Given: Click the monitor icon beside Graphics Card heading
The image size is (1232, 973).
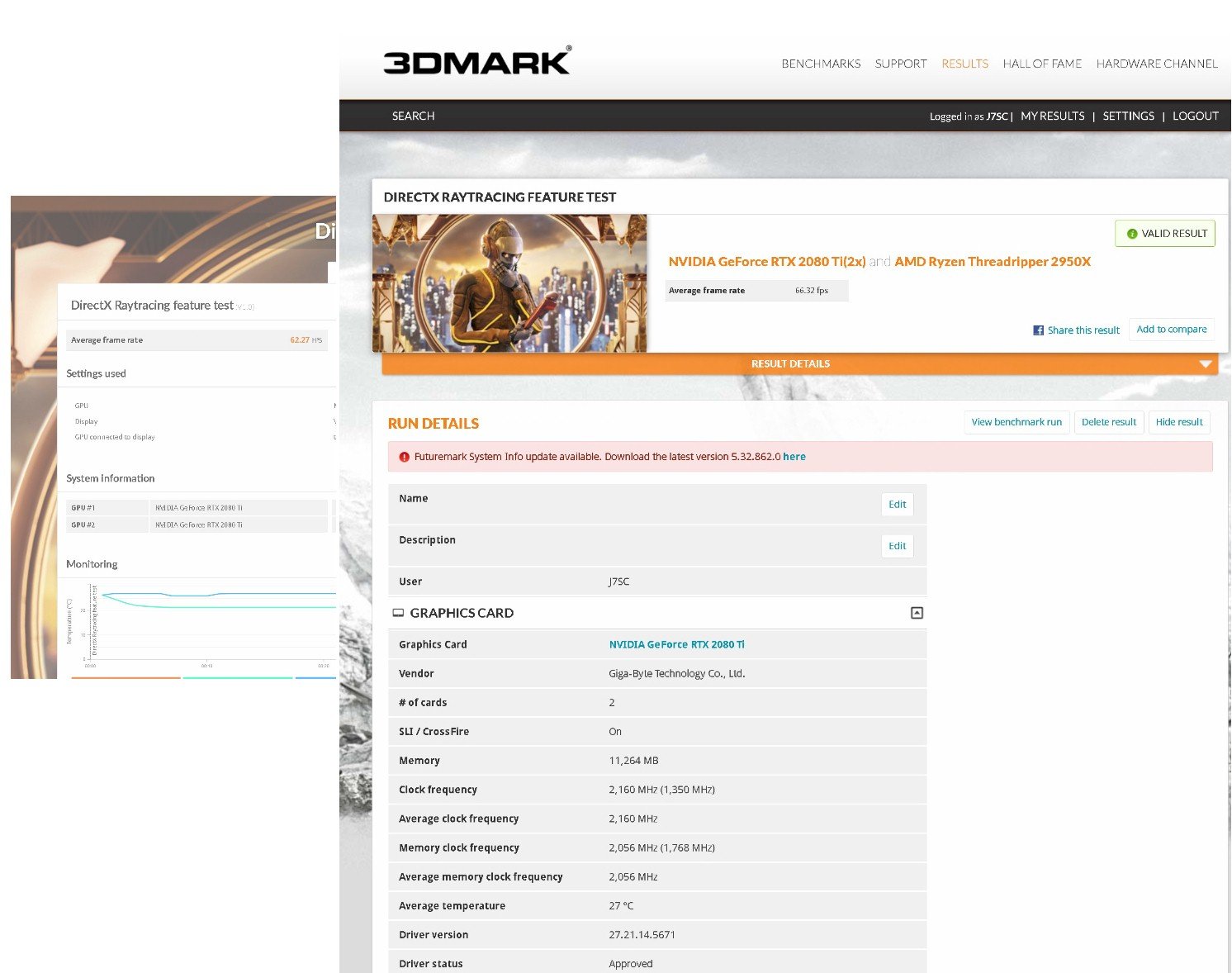Looking at the screenshot, I should tap(398, 613).
